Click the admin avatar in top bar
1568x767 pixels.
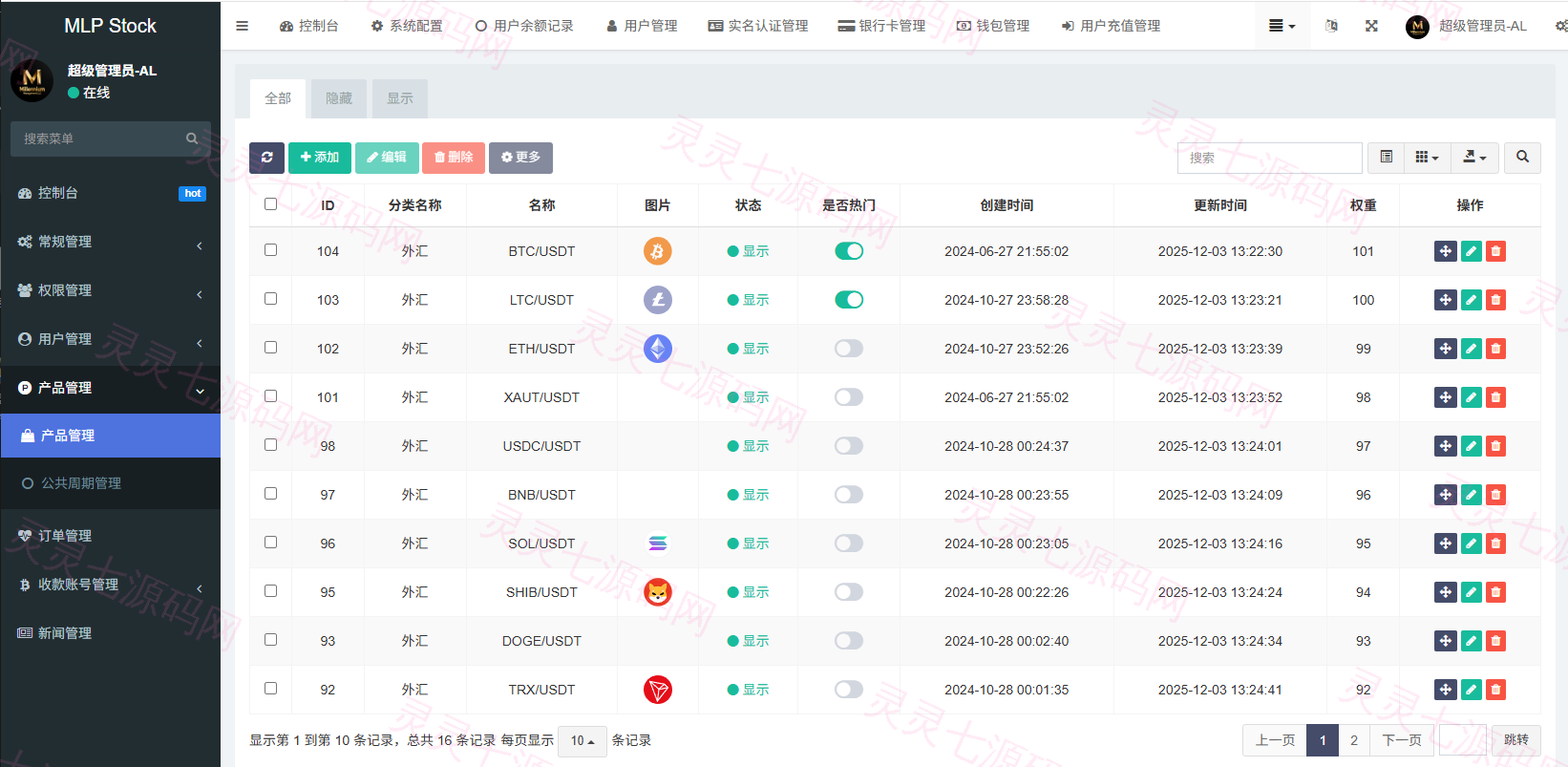point(1417,27)
